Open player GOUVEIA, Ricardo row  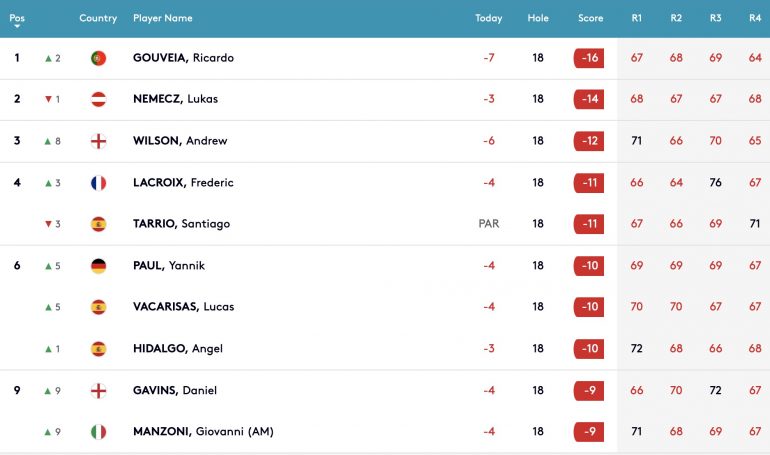[x=385, y=58]
